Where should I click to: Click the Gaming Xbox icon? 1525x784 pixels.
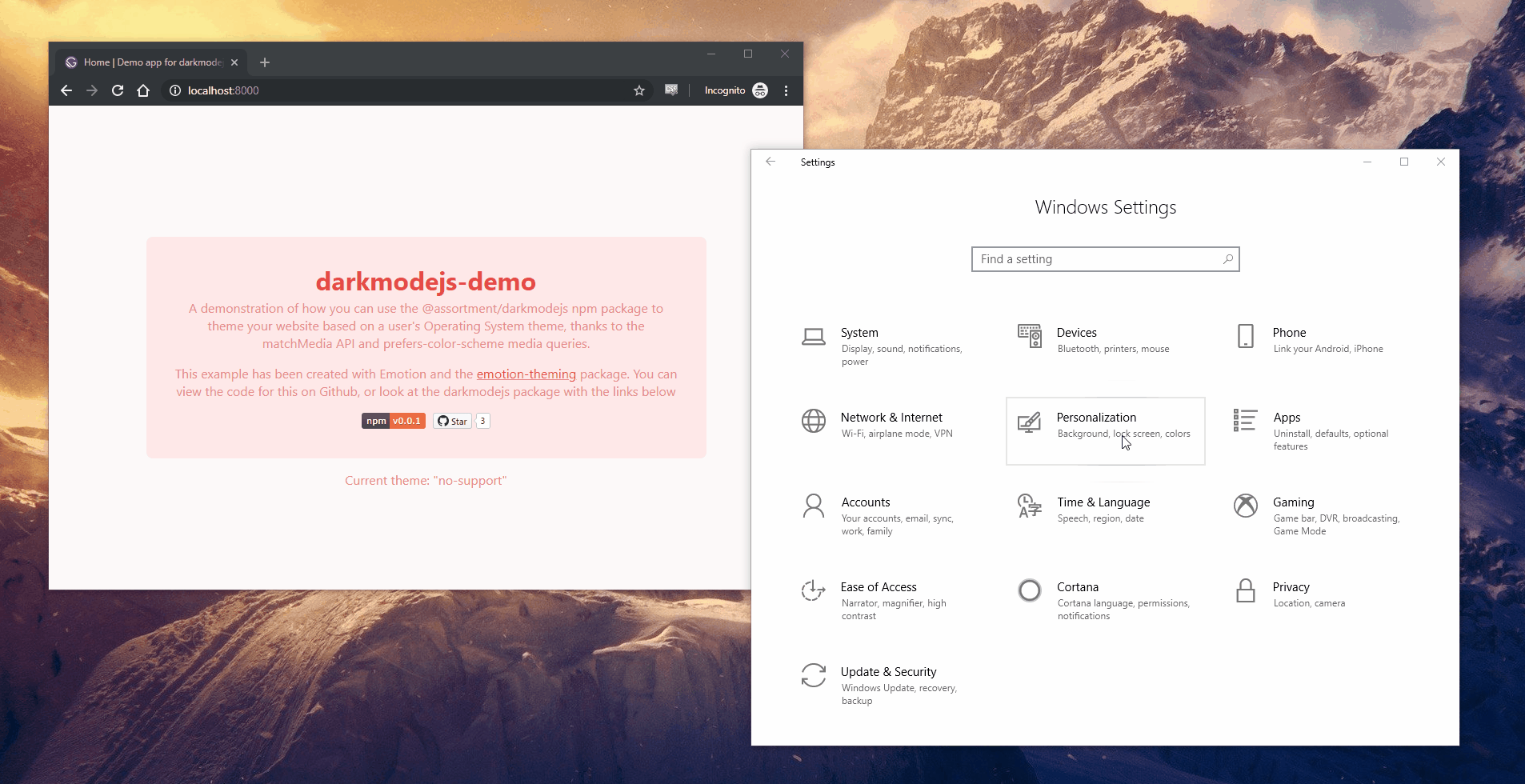(x=1245, y=506)
